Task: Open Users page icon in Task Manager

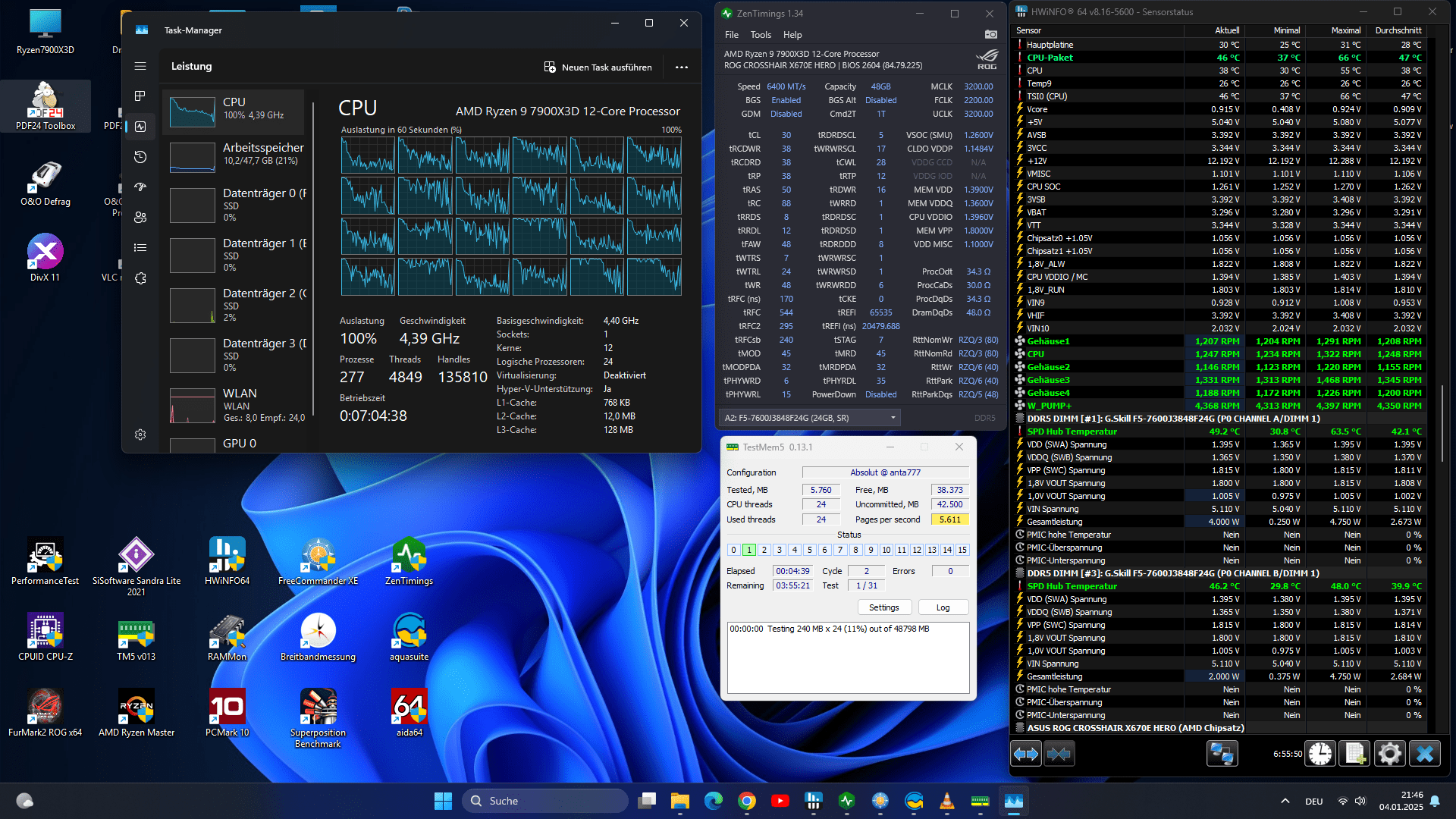Action: tap(140, 218)
